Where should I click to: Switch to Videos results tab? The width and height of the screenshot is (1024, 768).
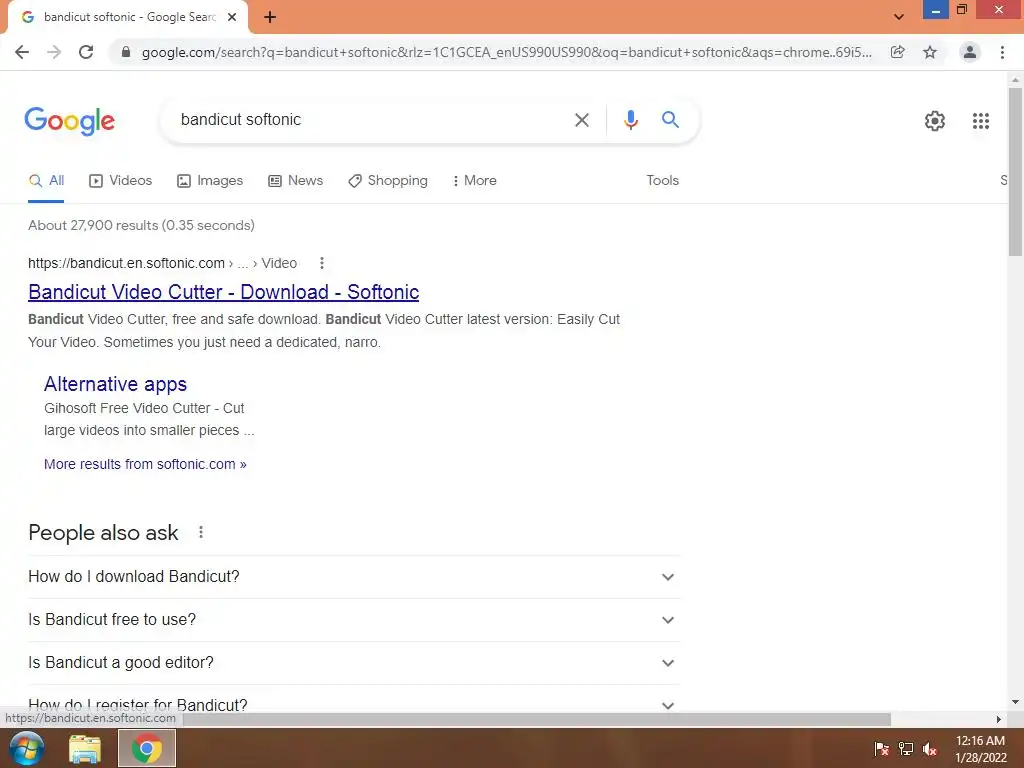click(121, 181)
